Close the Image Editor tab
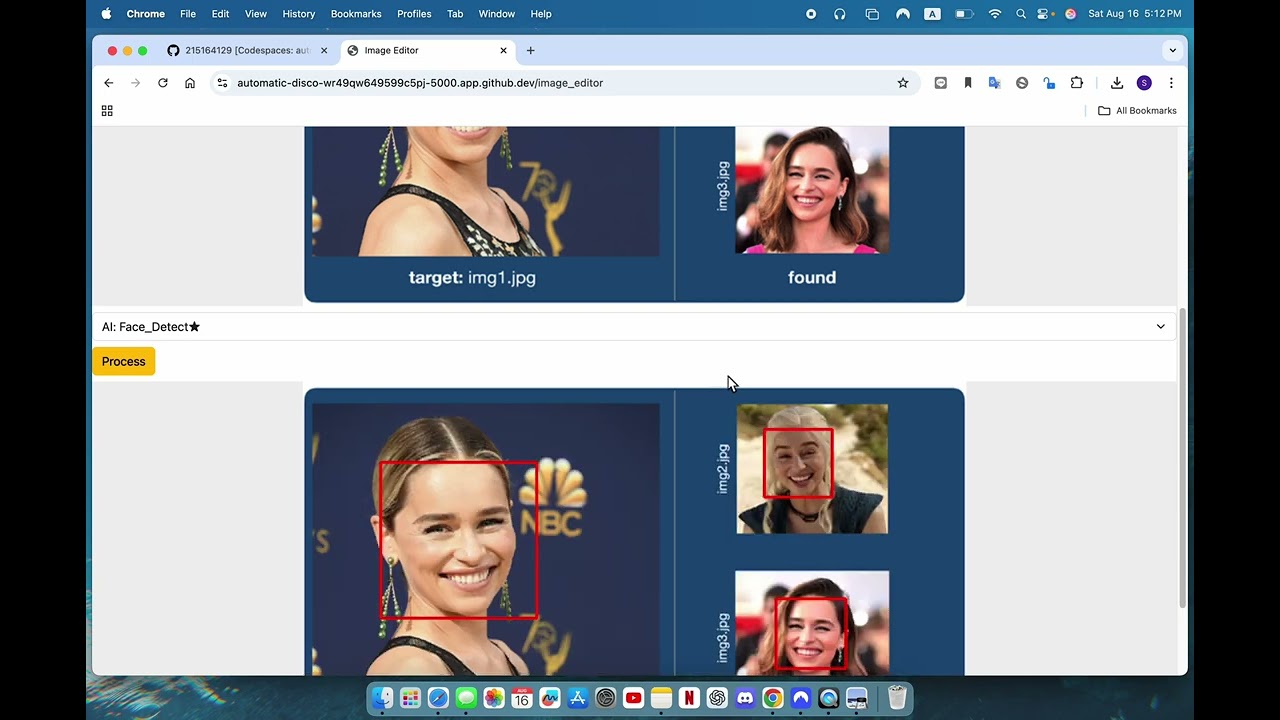The height and width of the screenshot is (720, 1280). click(x=503, y=50)
